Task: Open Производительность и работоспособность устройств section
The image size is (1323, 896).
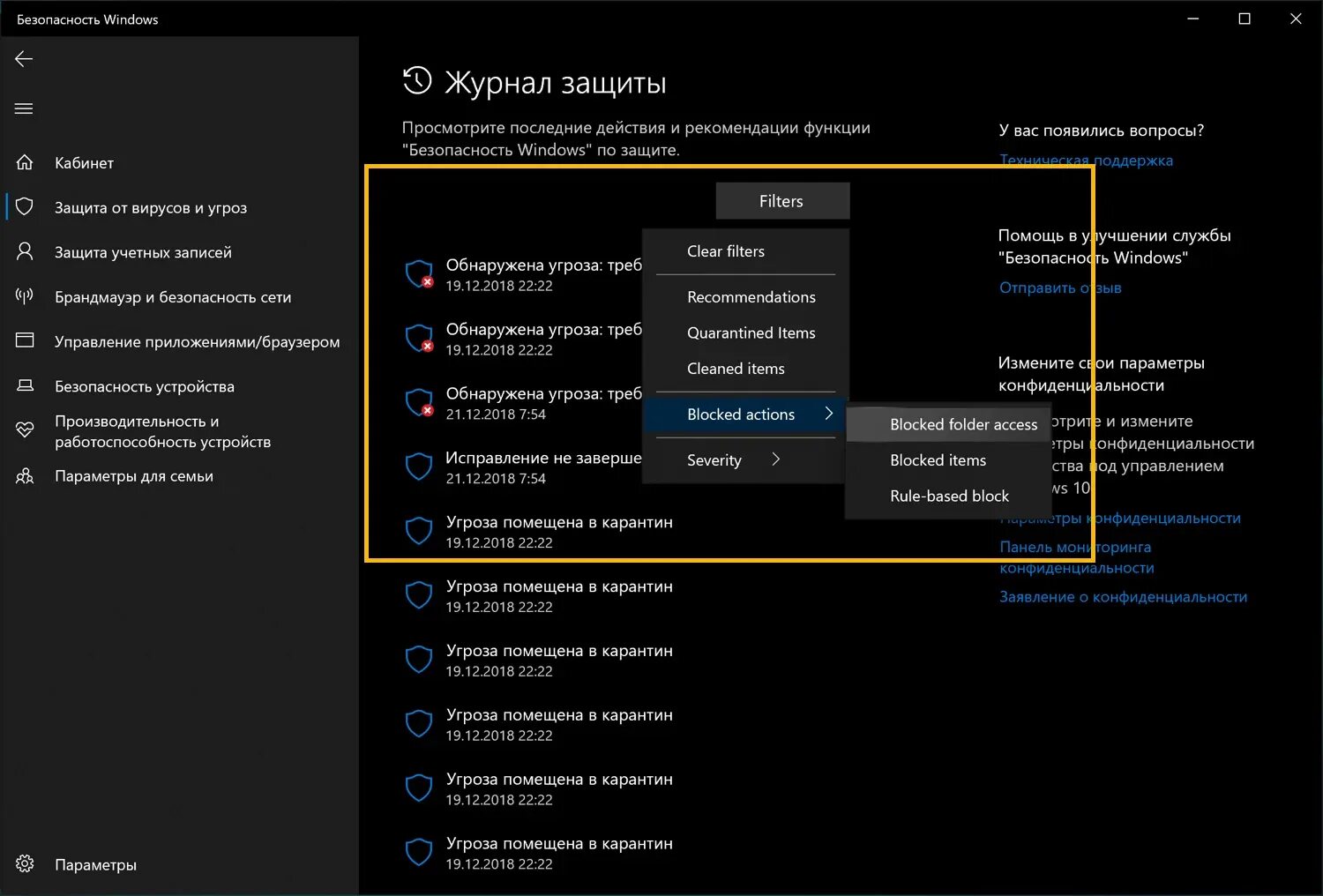Action: pos(163,431)
